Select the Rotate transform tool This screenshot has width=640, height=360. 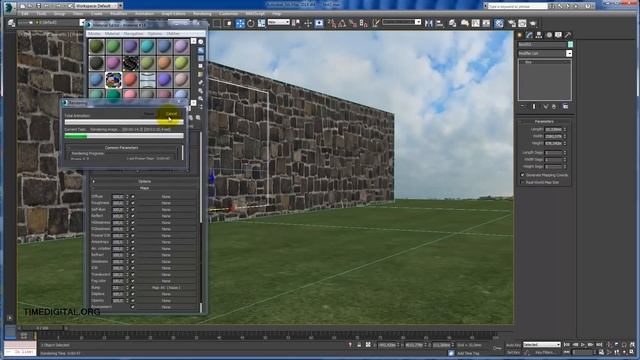pyautogui.click(x=251, y=23)
